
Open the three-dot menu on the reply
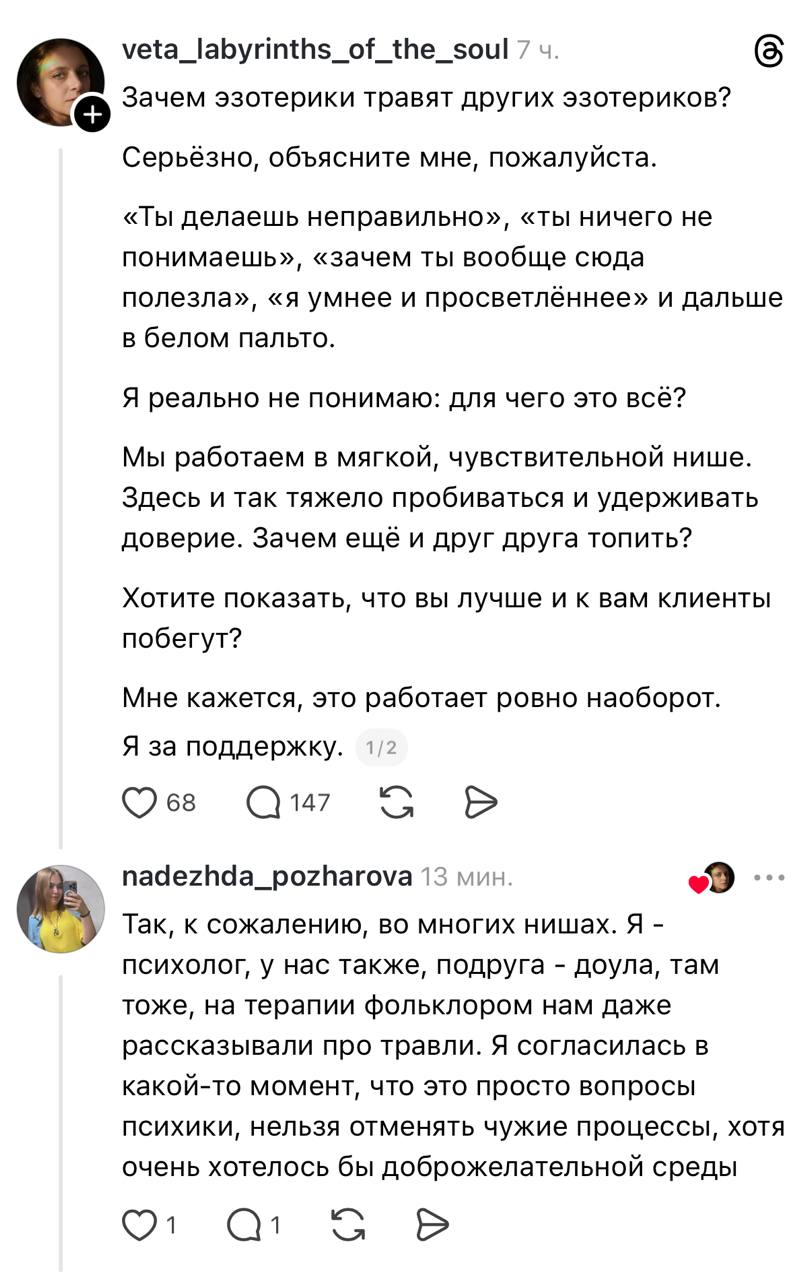(770, 878)
